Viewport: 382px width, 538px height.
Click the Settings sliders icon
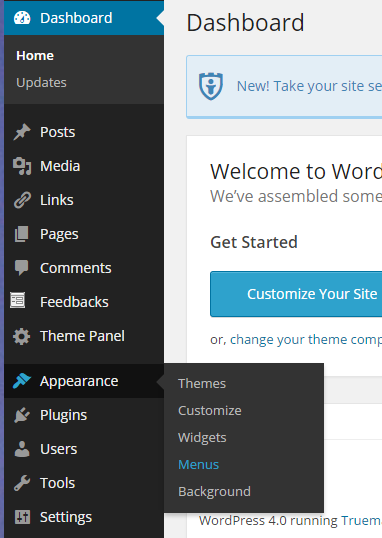pos(22,517)
